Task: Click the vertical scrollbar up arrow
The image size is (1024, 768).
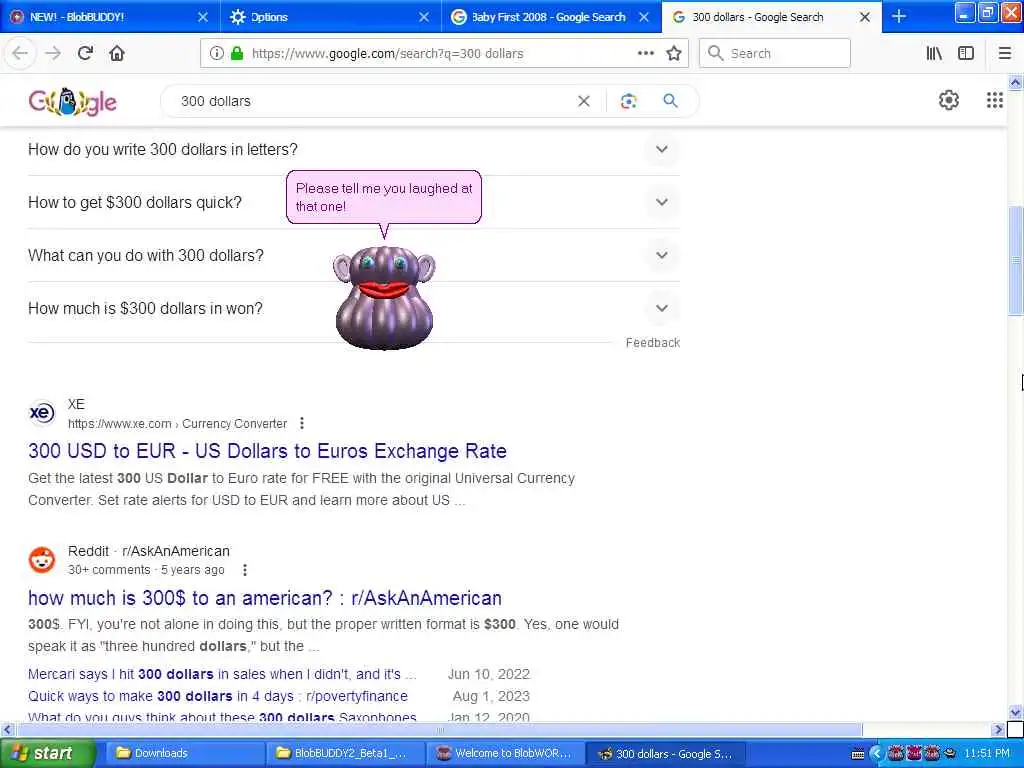Action: [x=1015, y=82]
